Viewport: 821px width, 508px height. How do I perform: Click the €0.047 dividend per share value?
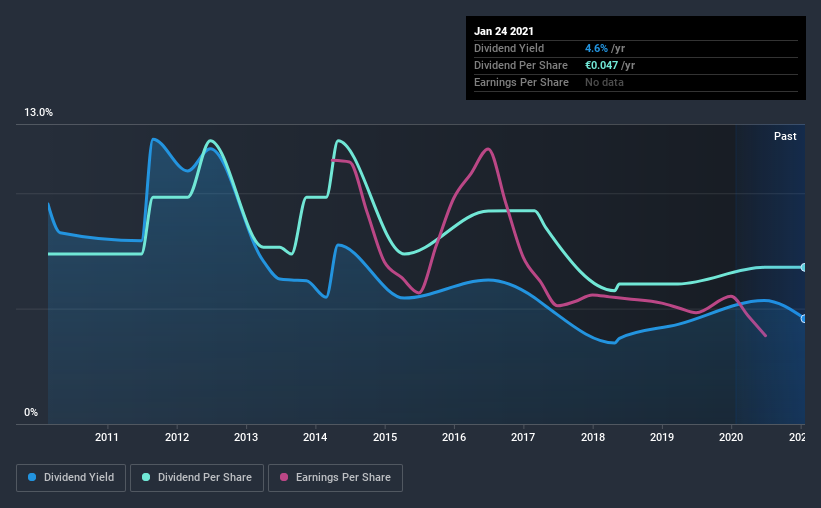[x=602, y=65]
